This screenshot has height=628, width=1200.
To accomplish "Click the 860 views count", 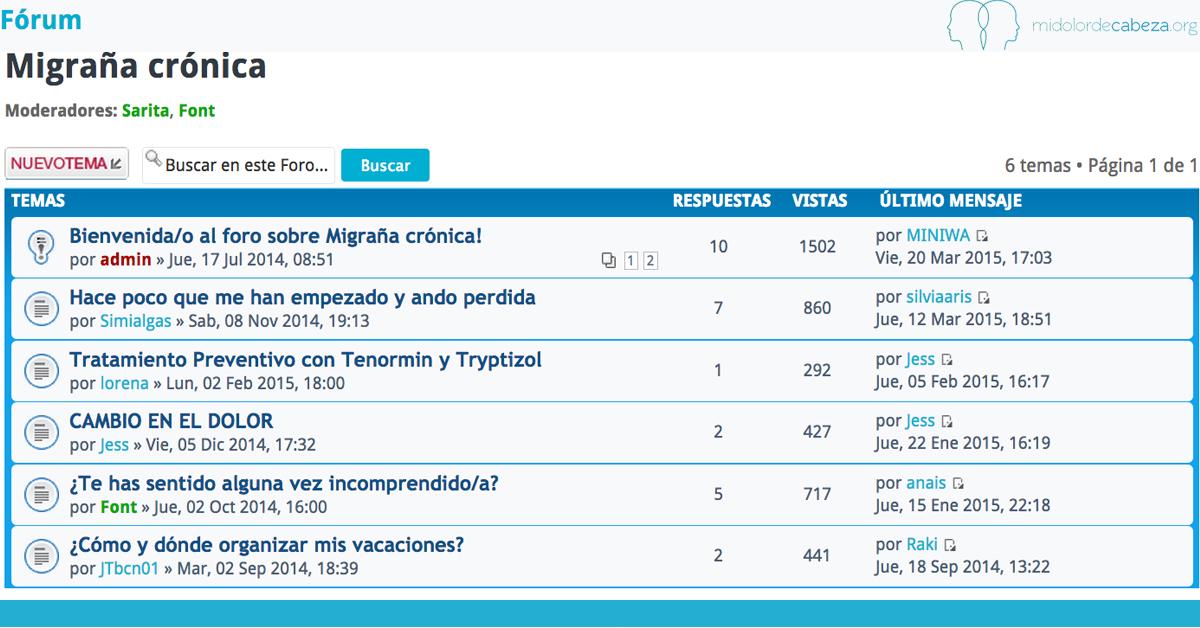I will (x=817, y=308).
